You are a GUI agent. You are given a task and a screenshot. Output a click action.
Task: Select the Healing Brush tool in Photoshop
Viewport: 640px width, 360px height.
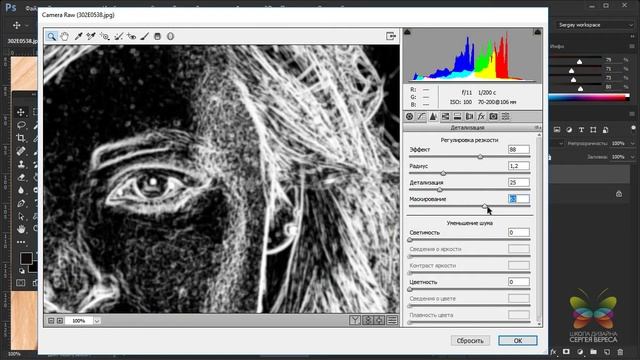click(21, 151)
